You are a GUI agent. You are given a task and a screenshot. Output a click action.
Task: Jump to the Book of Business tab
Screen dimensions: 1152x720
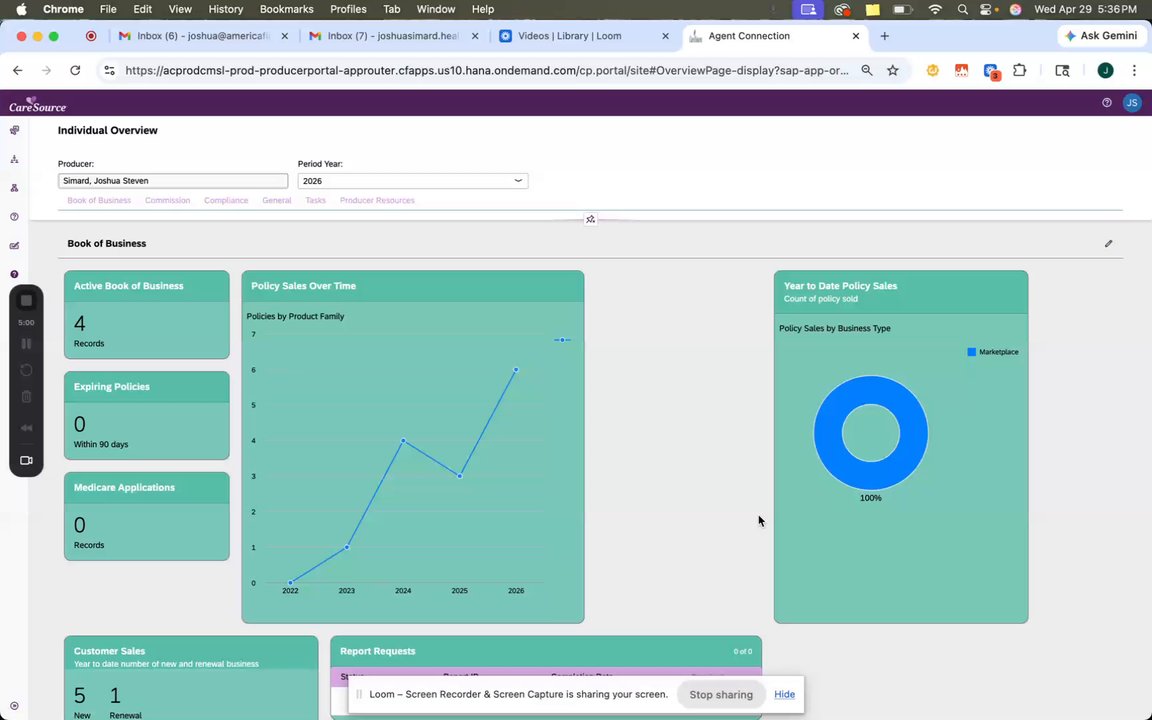(x=99, y=200)
